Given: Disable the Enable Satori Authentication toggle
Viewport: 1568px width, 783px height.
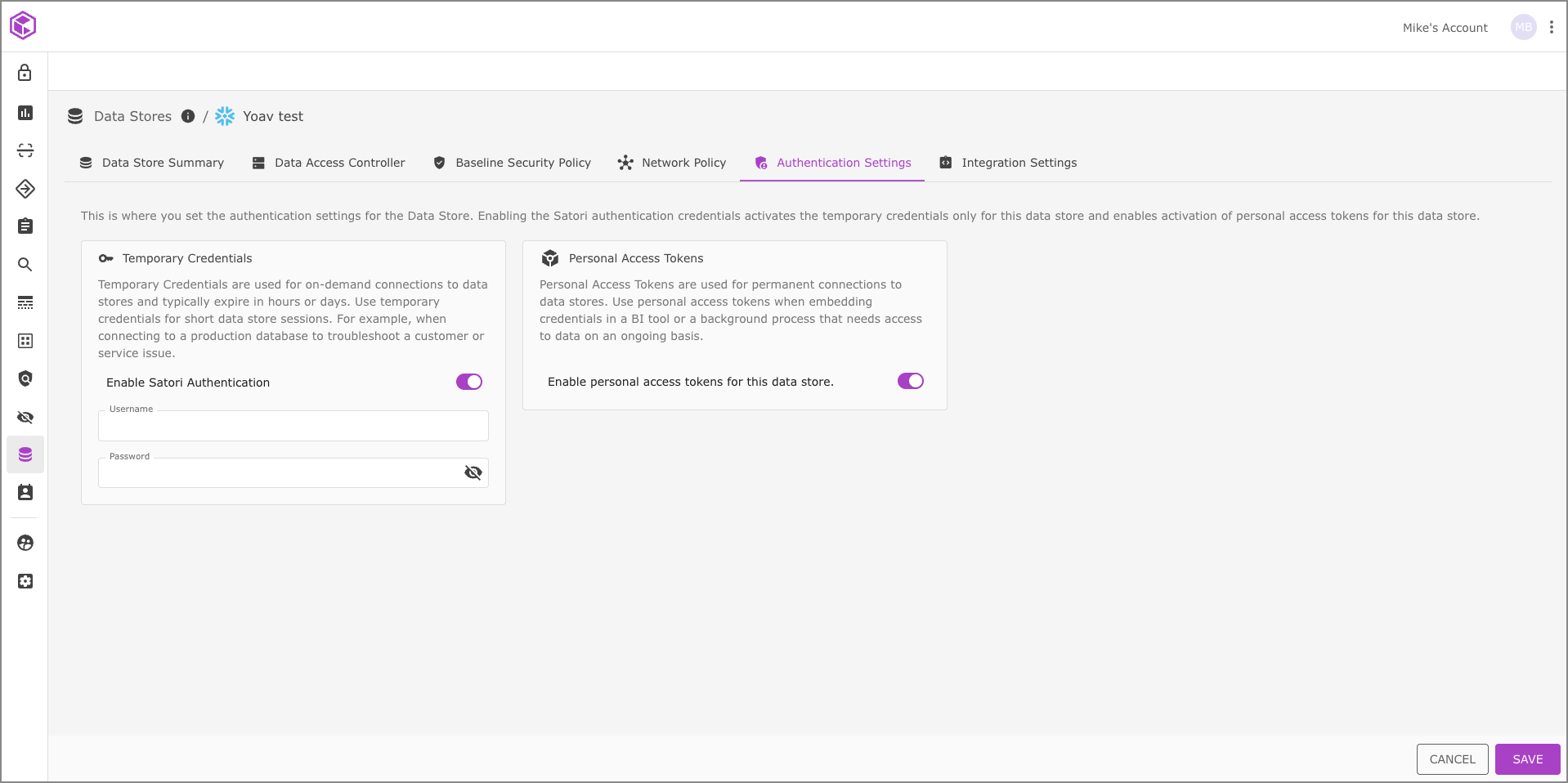Looking at the screenshot, I should 469,382.
